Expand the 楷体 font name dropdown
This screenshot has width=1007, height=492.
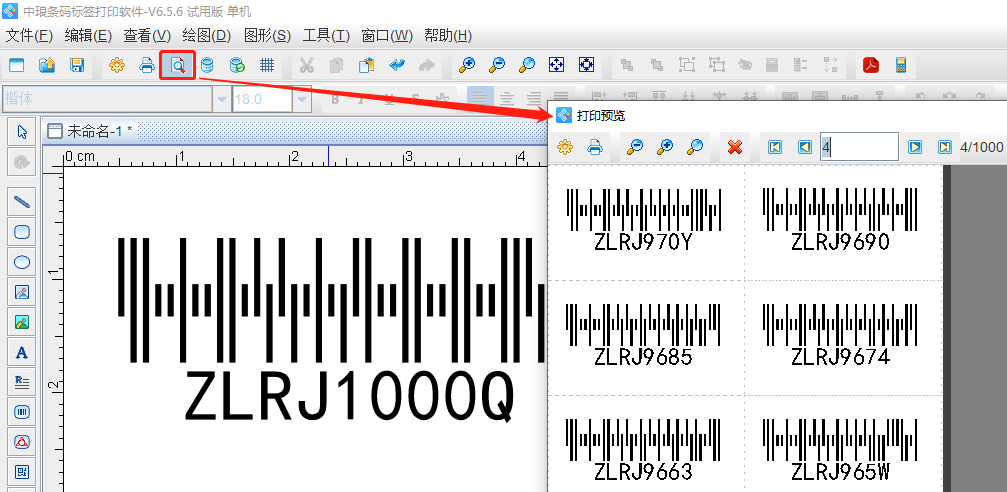click(x=222, y=100)
